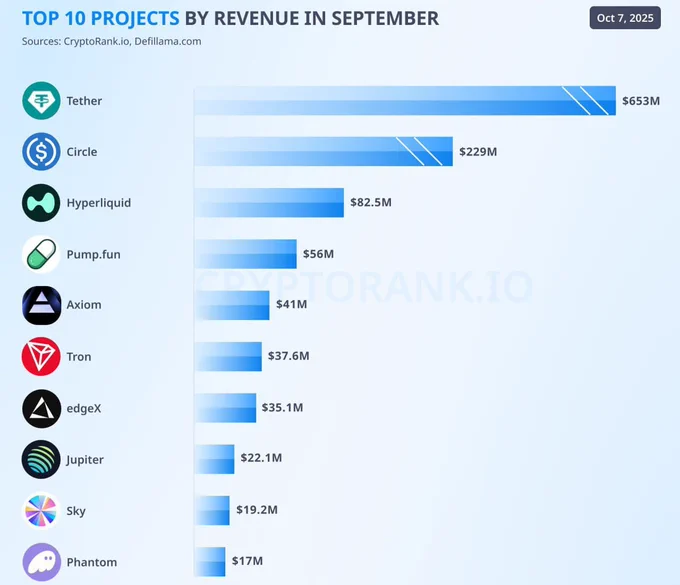Click the Circle revenue bar

pos(324,151)
